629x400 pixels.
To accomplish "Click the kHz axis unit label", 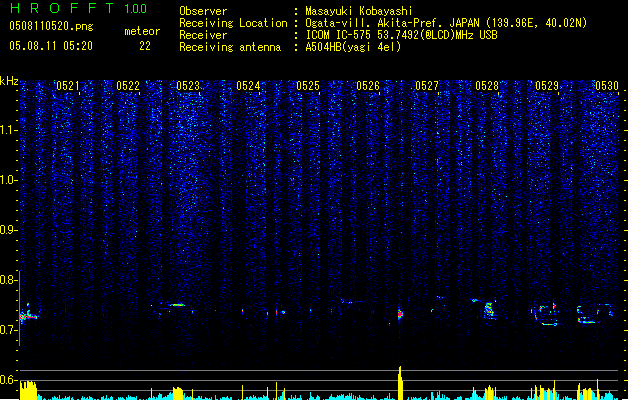I will coord(9,81).
